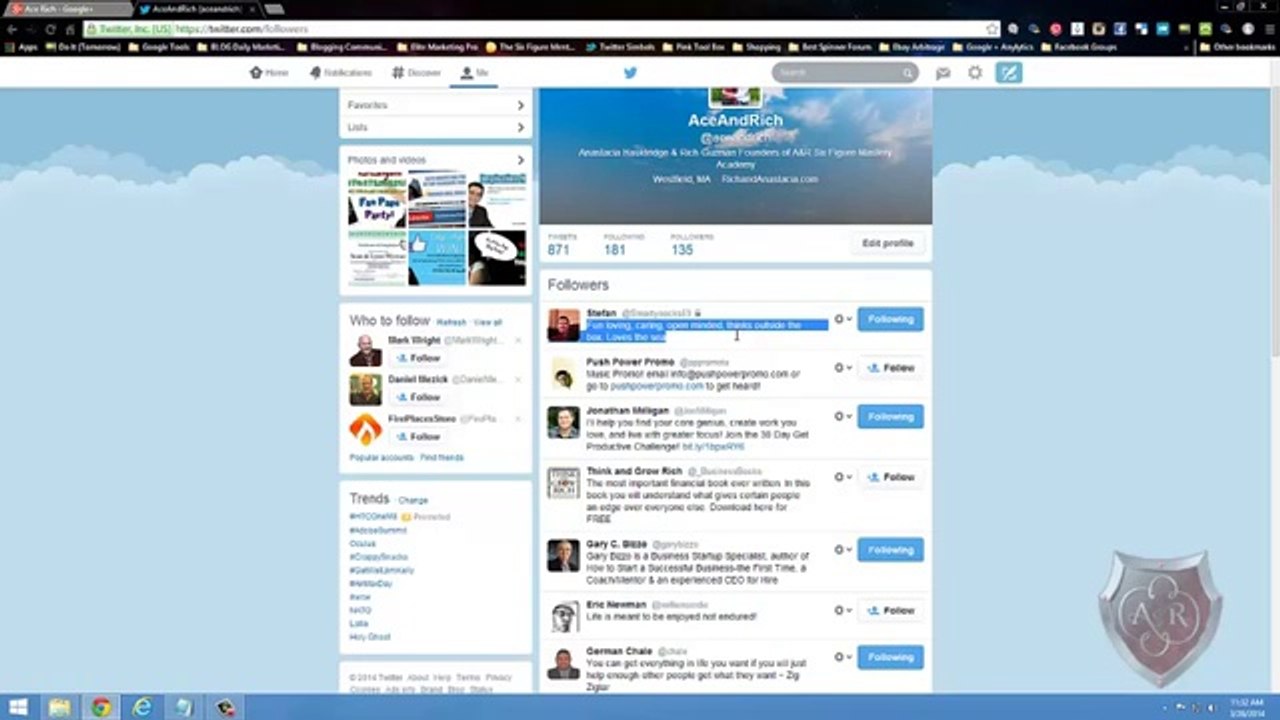The height and width of the screenshot is (720, 1280).
Task: Open Internet Explorer in taskbar
Action: (143, 707)
